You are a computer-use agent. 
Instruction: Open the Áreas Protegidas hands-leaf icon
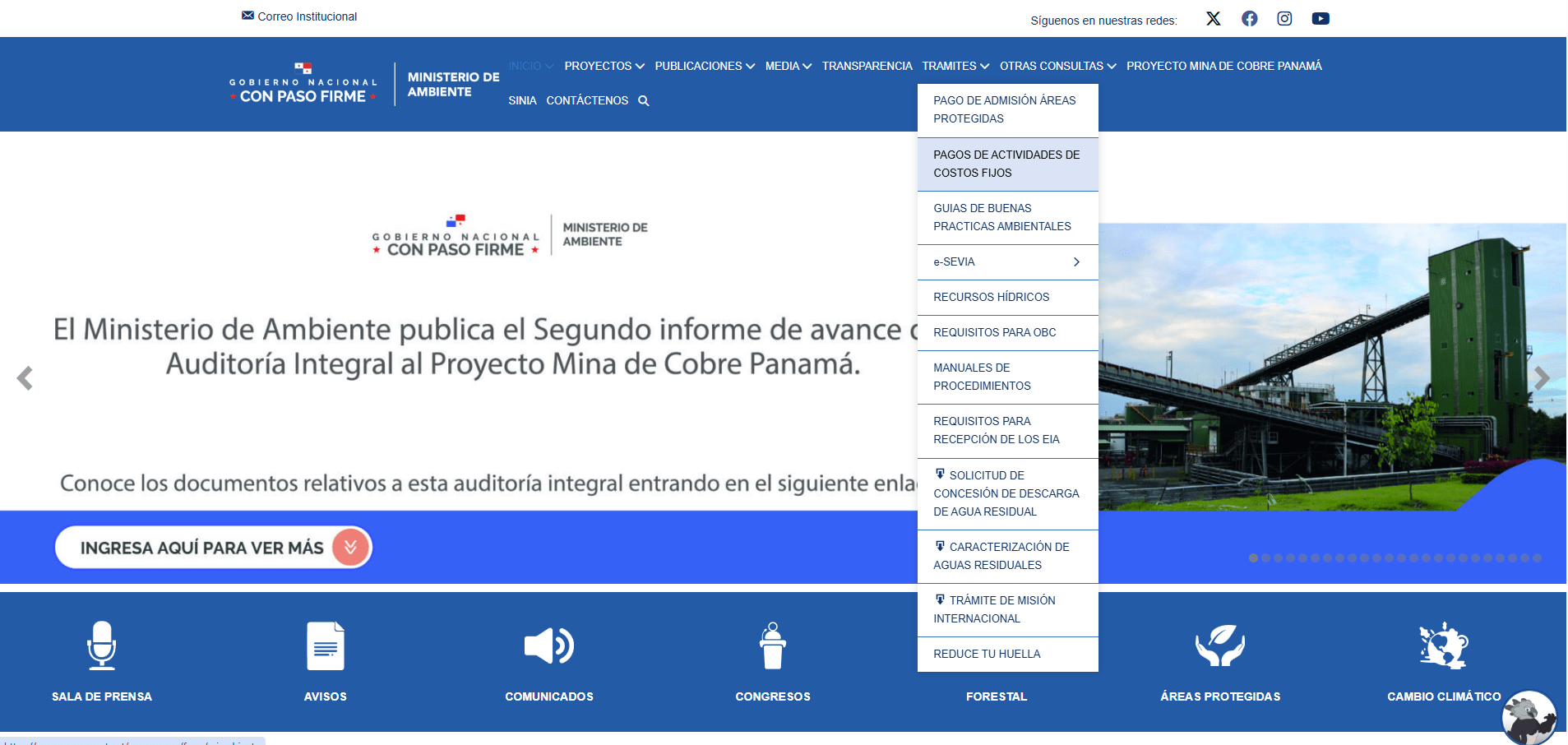point(1219,646)
